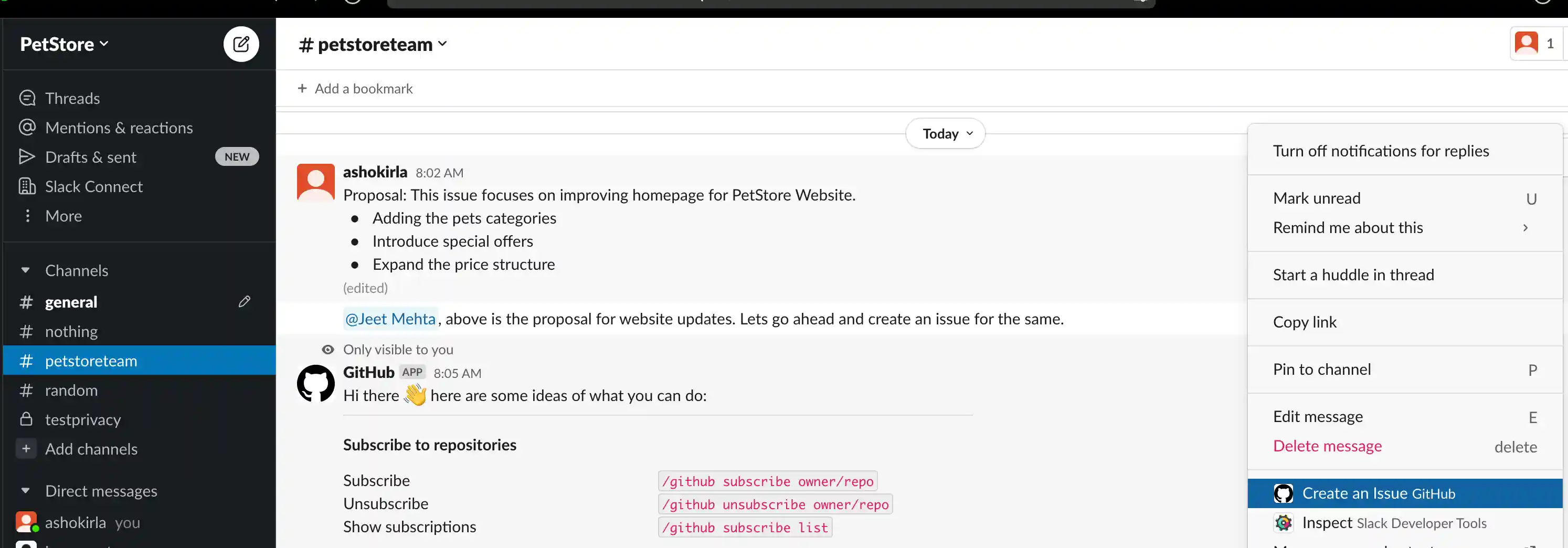
Task: Select Pin to channel menu item
Action: coord(1321,370)
